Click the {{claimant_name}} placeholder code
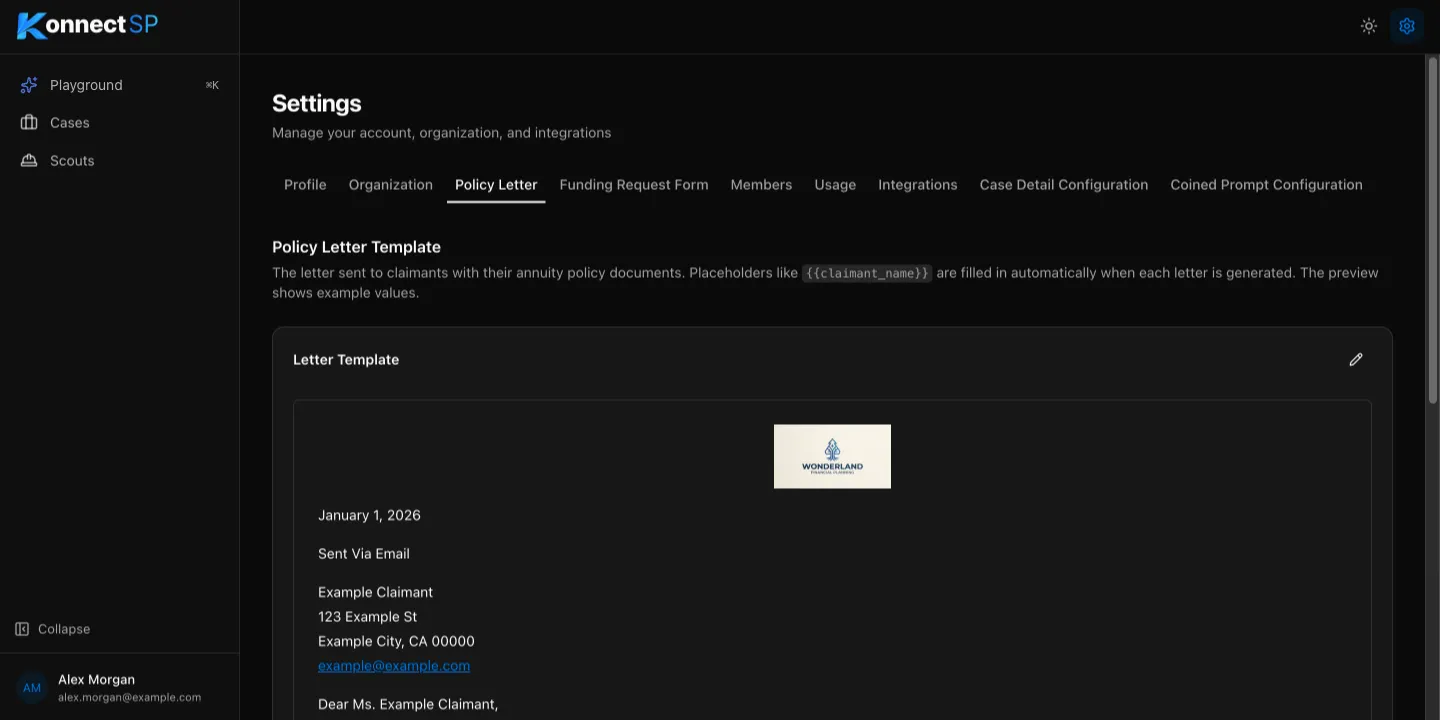 click(x=867, y=273)
